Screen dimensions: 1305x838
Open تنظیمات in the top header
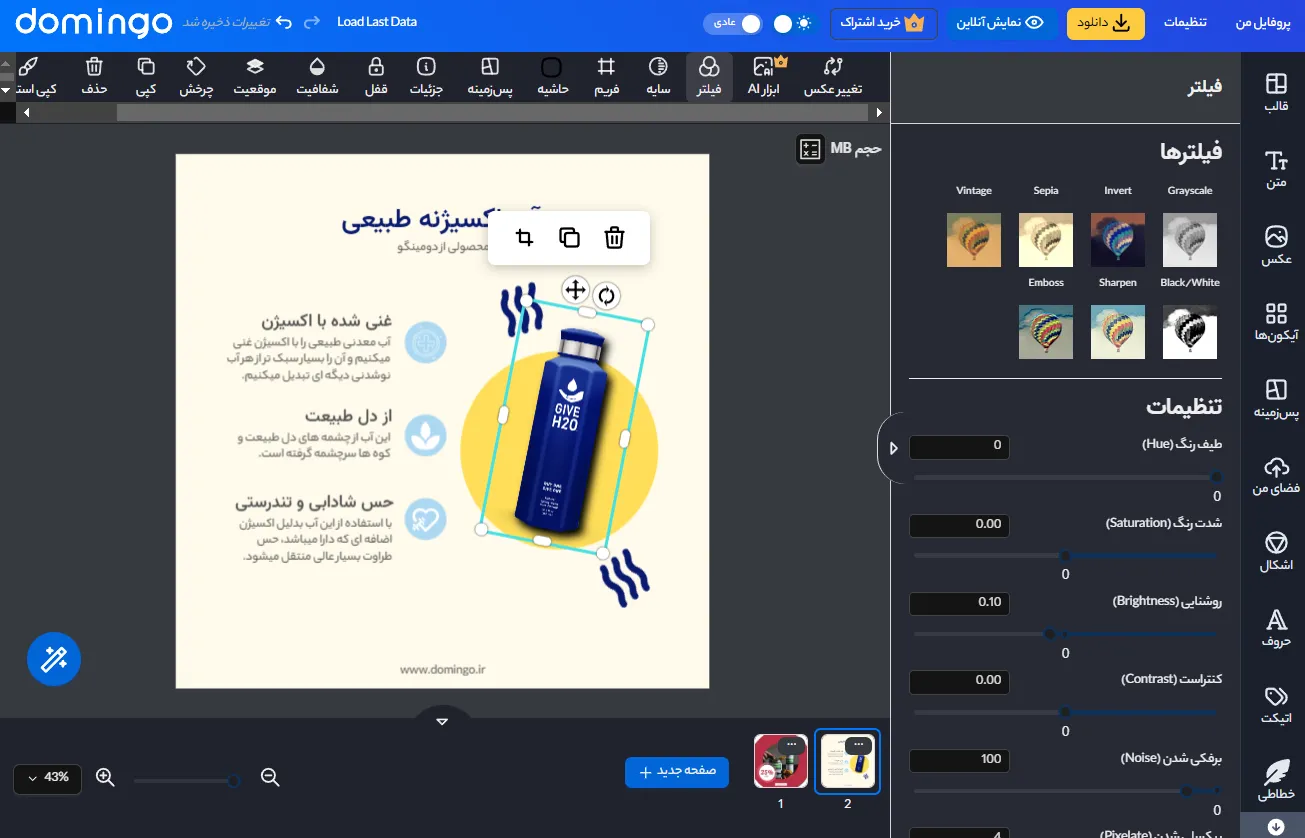(x=1185, y=22)
